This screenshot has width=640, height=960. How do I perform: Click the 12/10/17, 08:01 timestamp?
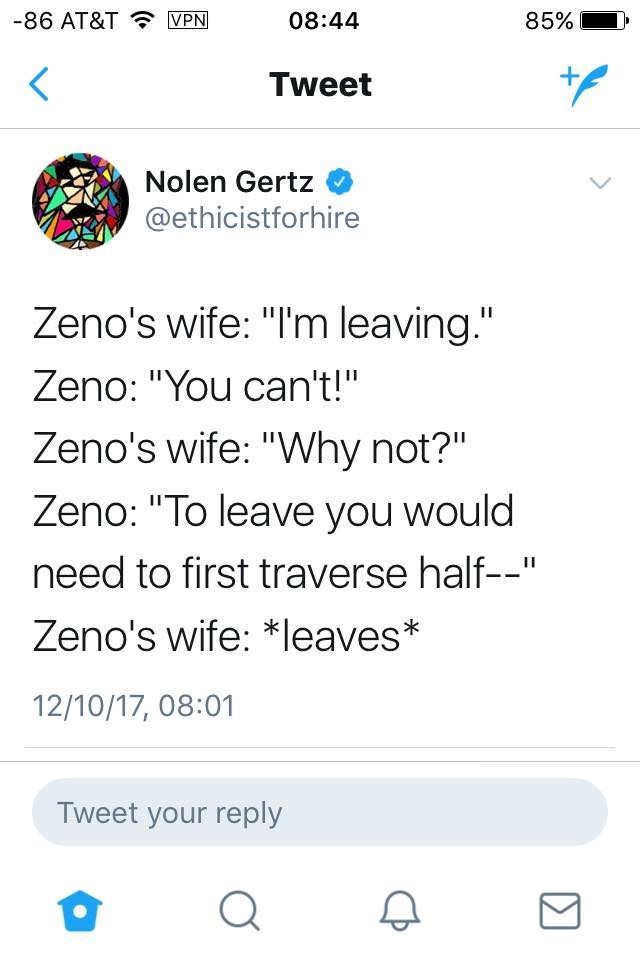coord(133,706)
